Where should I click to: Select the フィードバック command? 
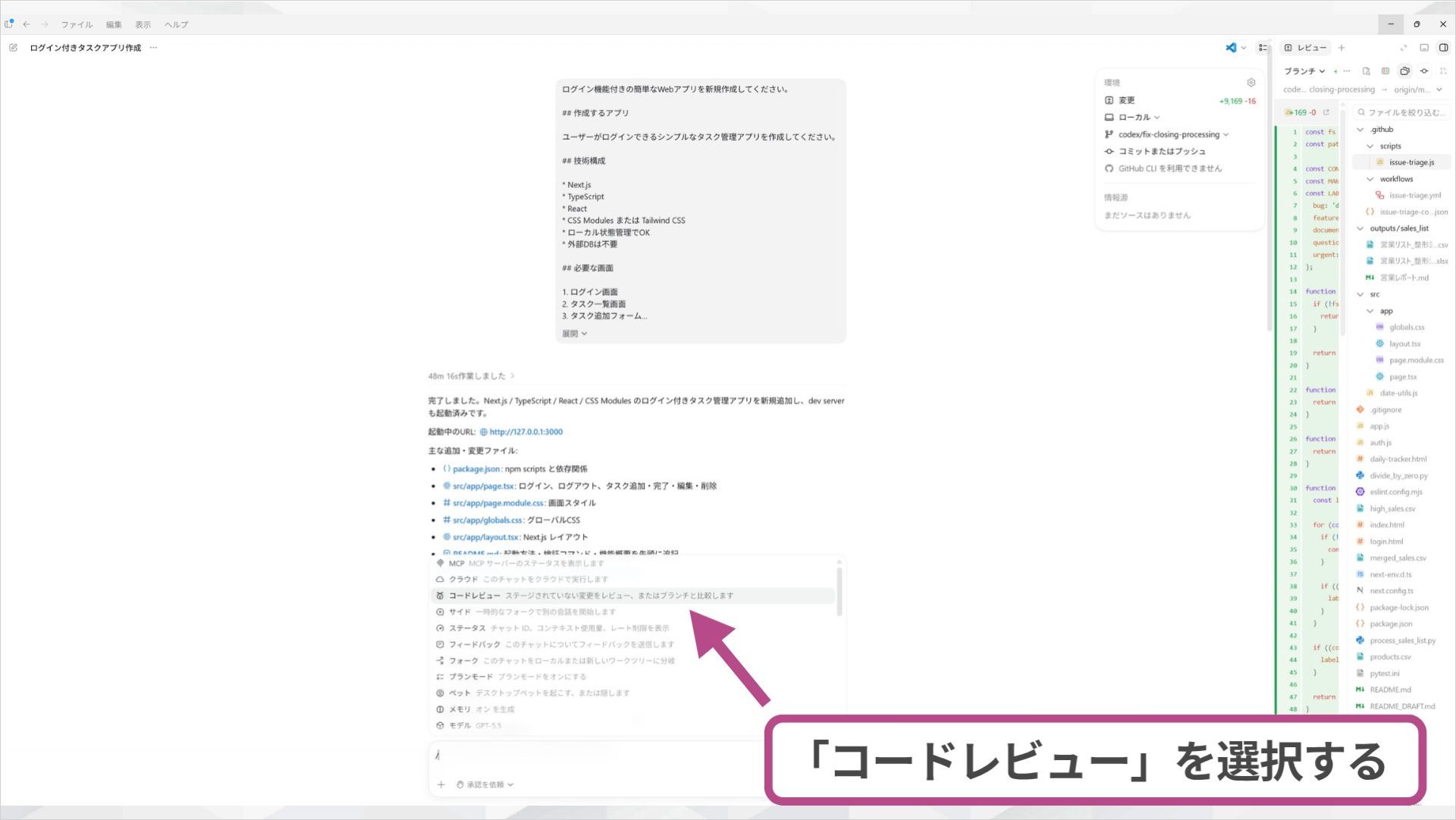click(x=633, y=645)
